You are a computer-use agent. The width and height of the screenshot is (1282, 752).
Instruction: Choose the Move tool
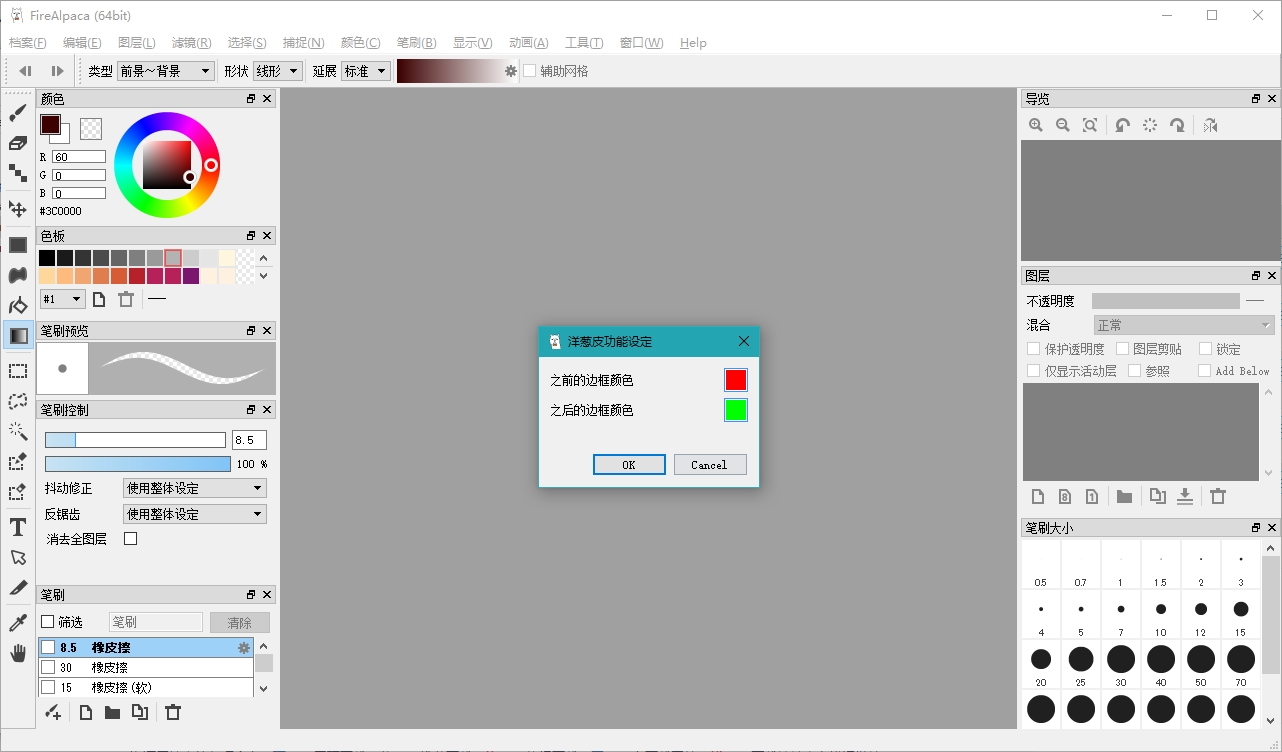click(18, 209)
